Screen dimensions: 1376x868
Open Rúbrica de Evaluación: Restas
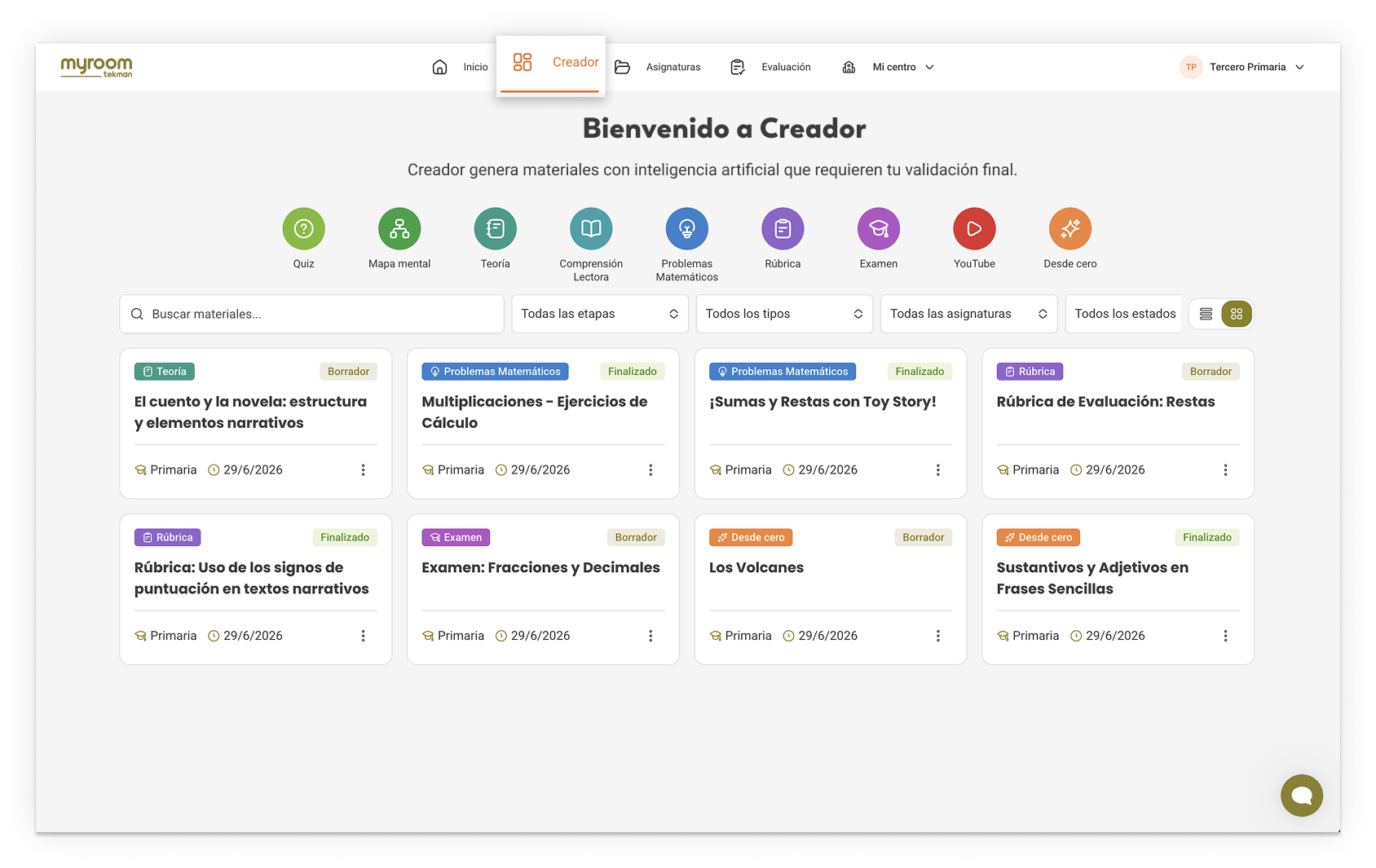click(x=1105, y=402)
